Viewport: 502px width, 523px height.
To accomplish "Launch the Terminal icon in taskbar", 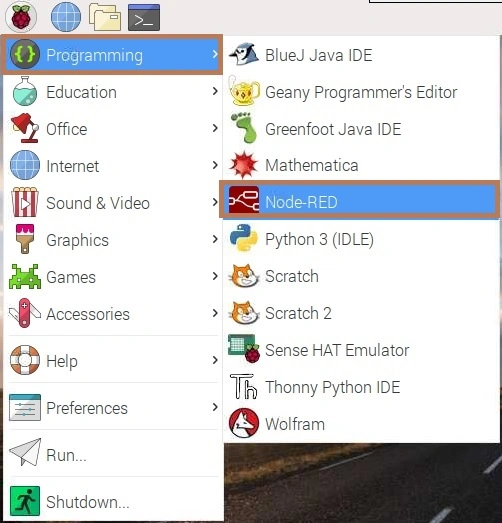I will [x=144, y=17].
